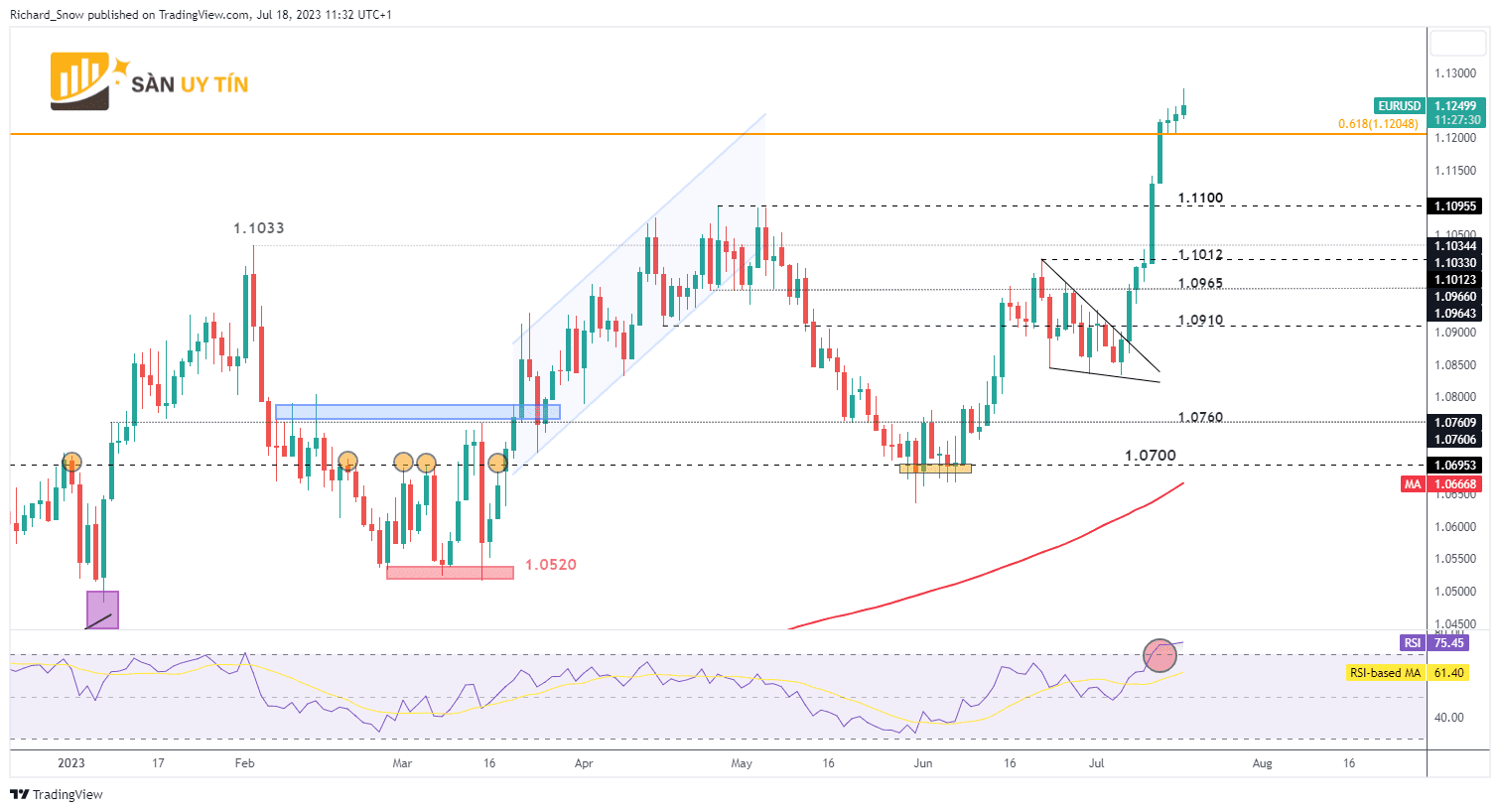Select the EURUSD symbol label
Screen dimensions: 1500x812
[1400, 105]
